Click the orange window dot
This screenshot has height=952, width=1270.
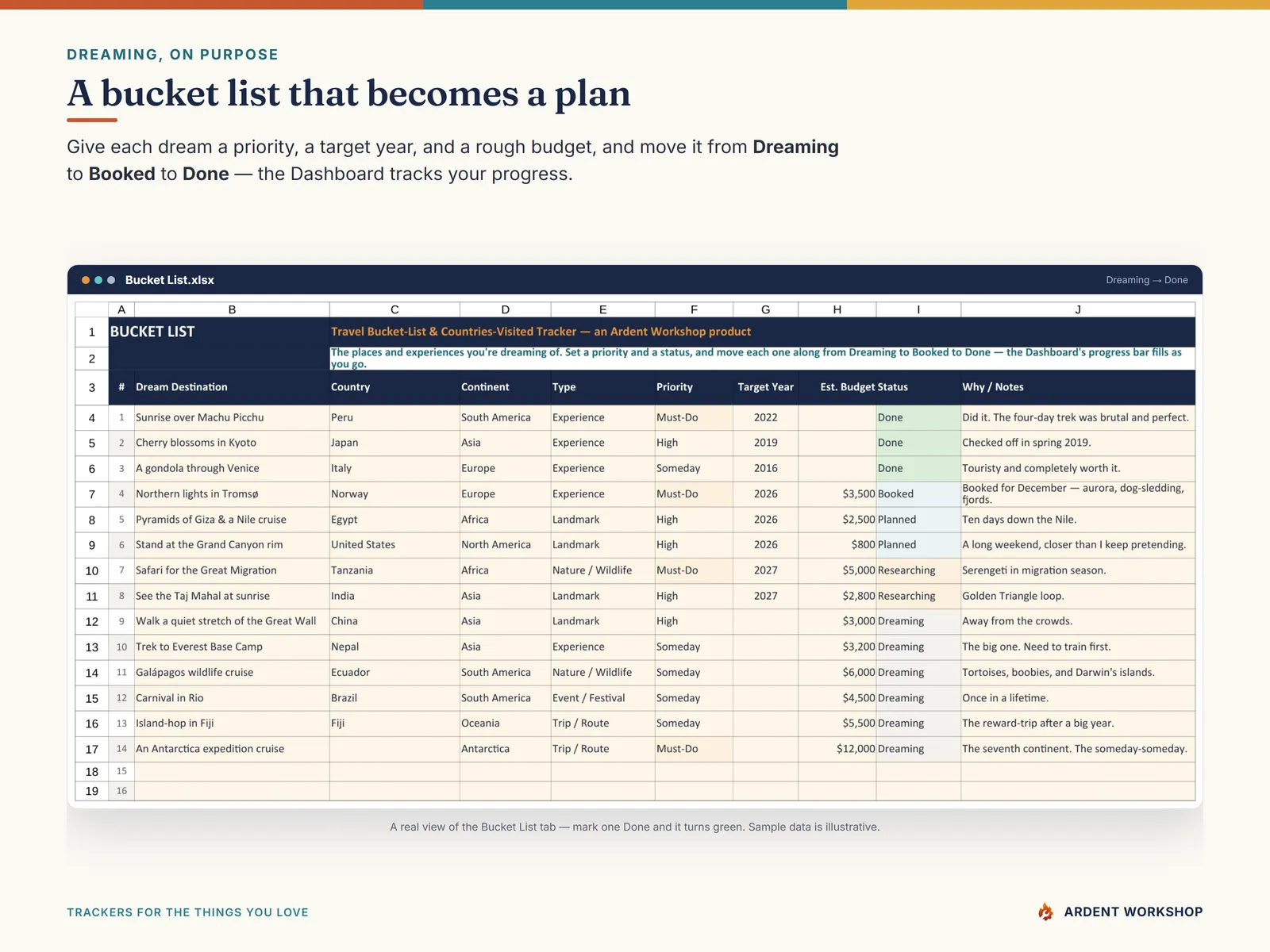click(x=86, y=280)
